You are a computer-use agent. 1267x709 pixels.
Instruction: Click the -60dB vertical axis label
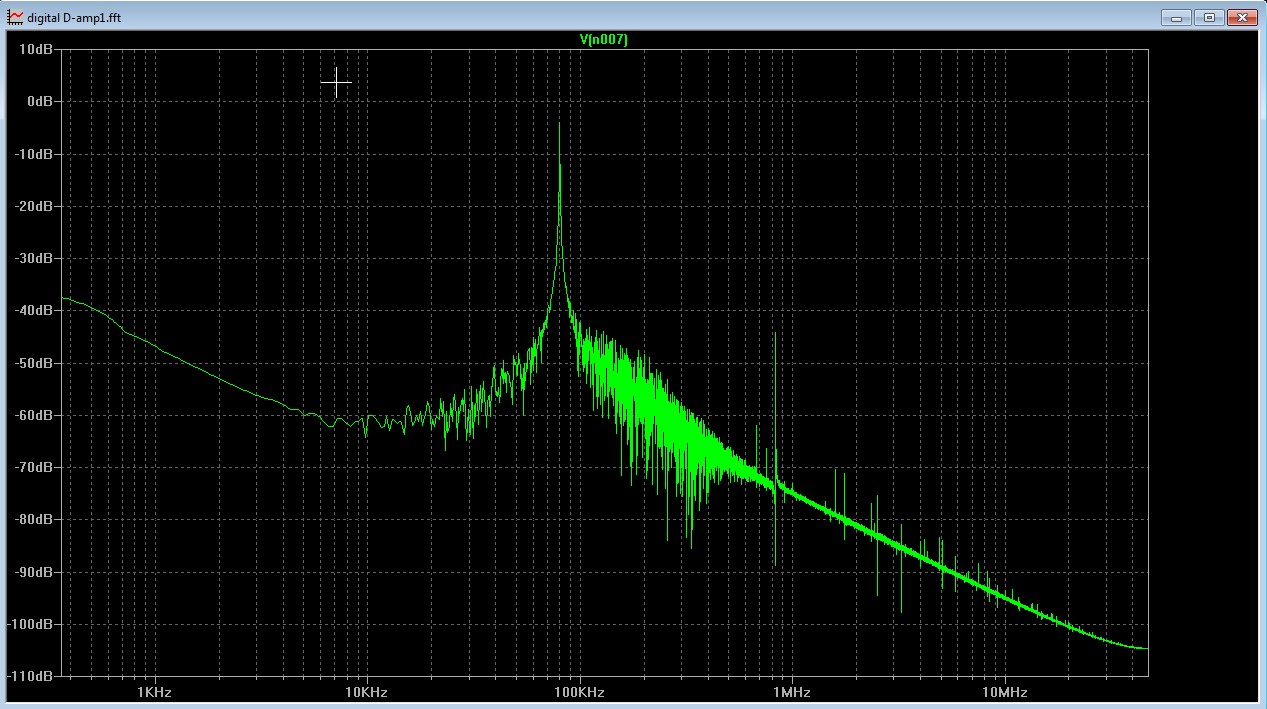33,415
